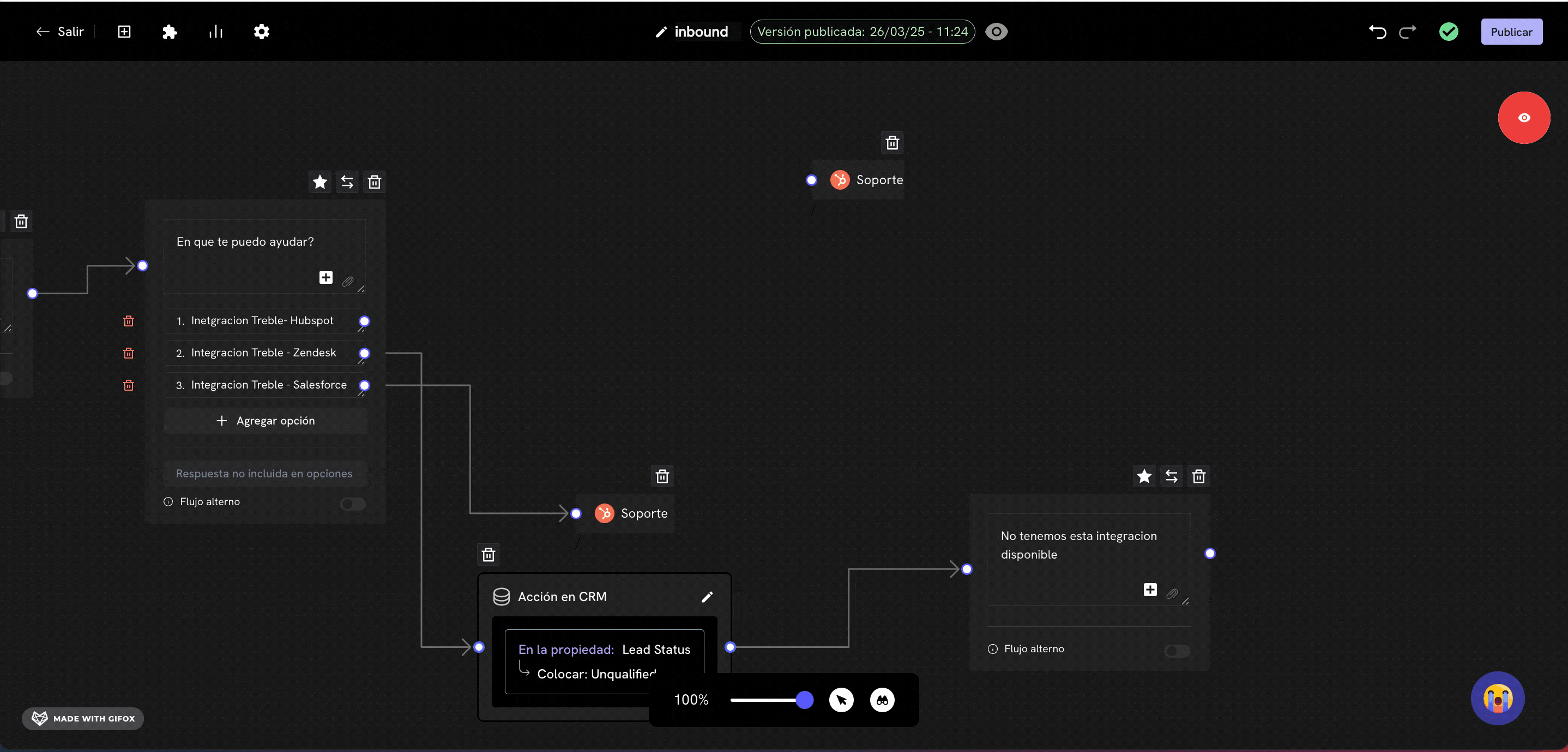Edit the Acción en CRM pencil icon
The height and width of the screenshot is (752, 1568).
[x=707, y=597]
